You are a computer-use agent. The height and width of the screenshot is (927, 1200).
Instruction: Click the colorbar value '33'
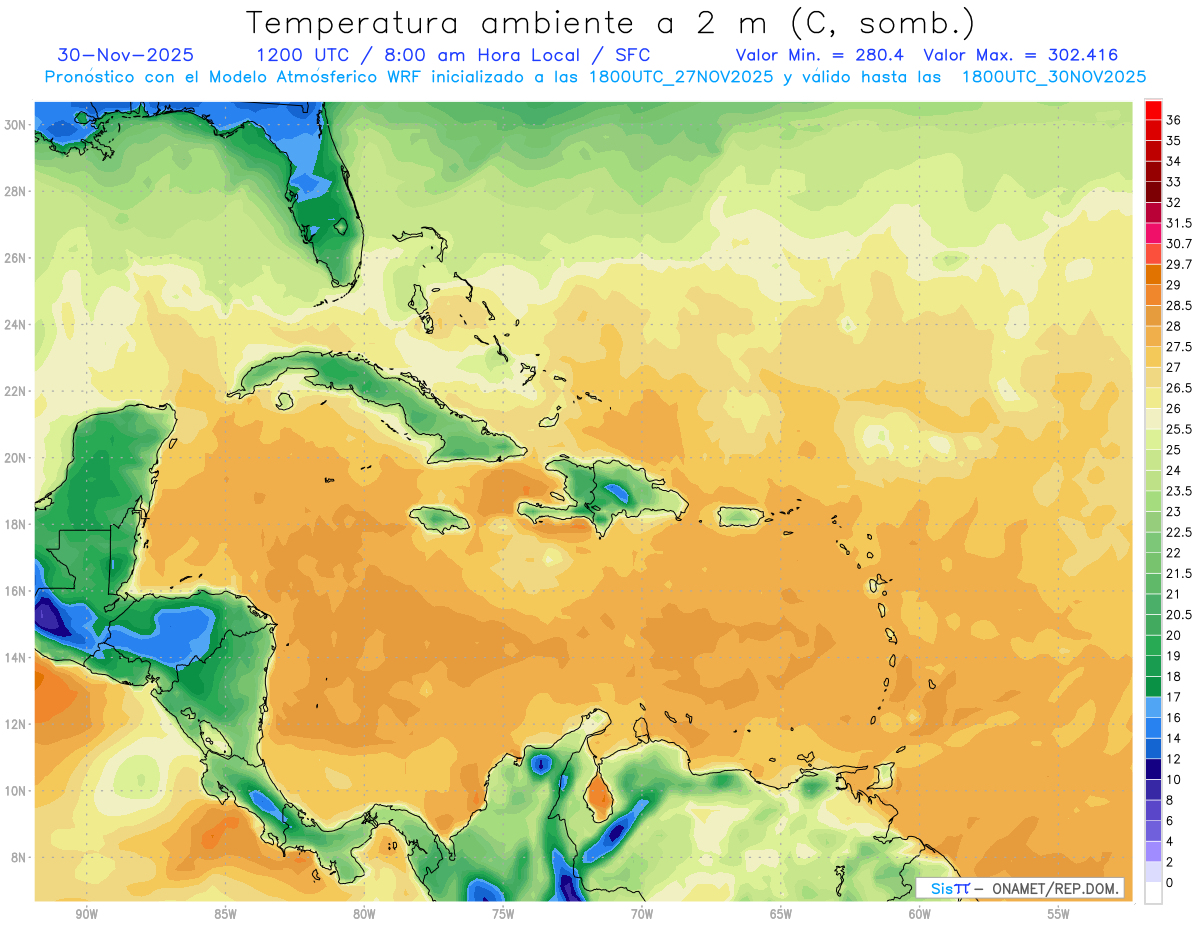pyautogui.click(x=1174, y=182)
